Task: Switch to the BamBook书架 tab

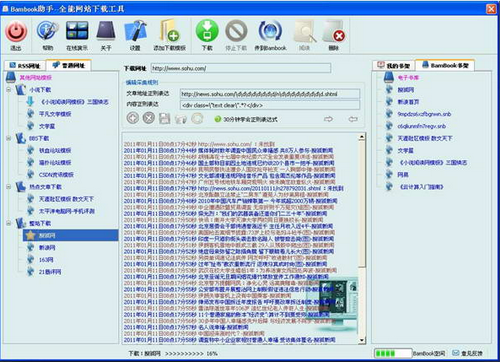Action: (445, 65)
